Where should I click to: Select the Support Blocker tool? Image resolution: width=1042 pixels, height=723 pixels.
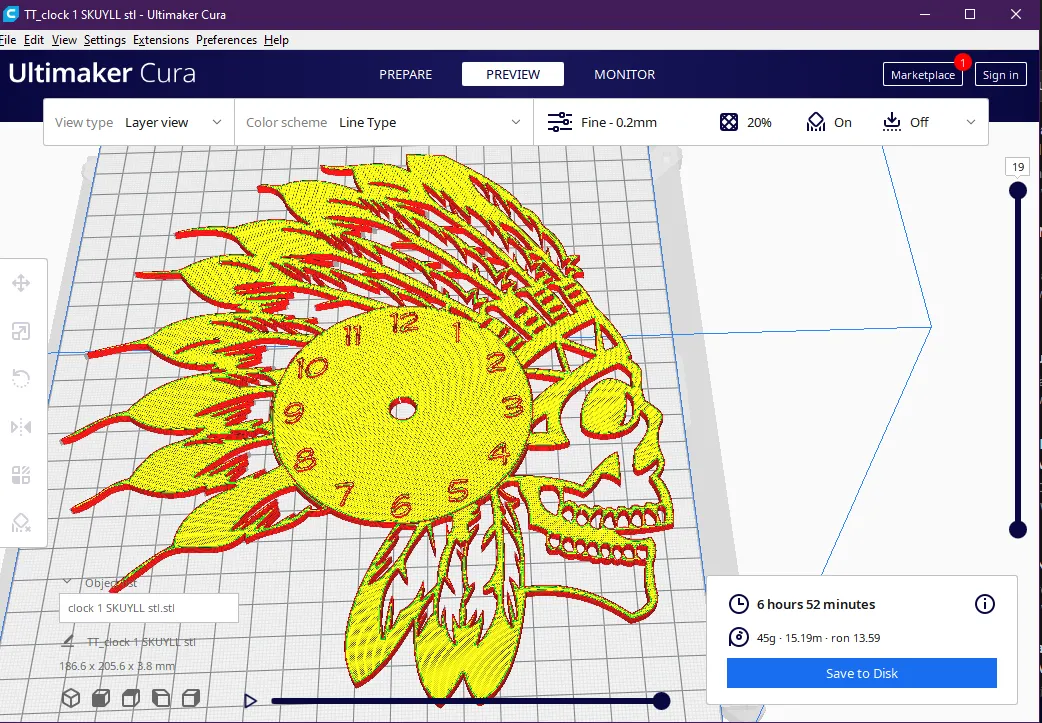pyautogui.click(x=21, y=523)
